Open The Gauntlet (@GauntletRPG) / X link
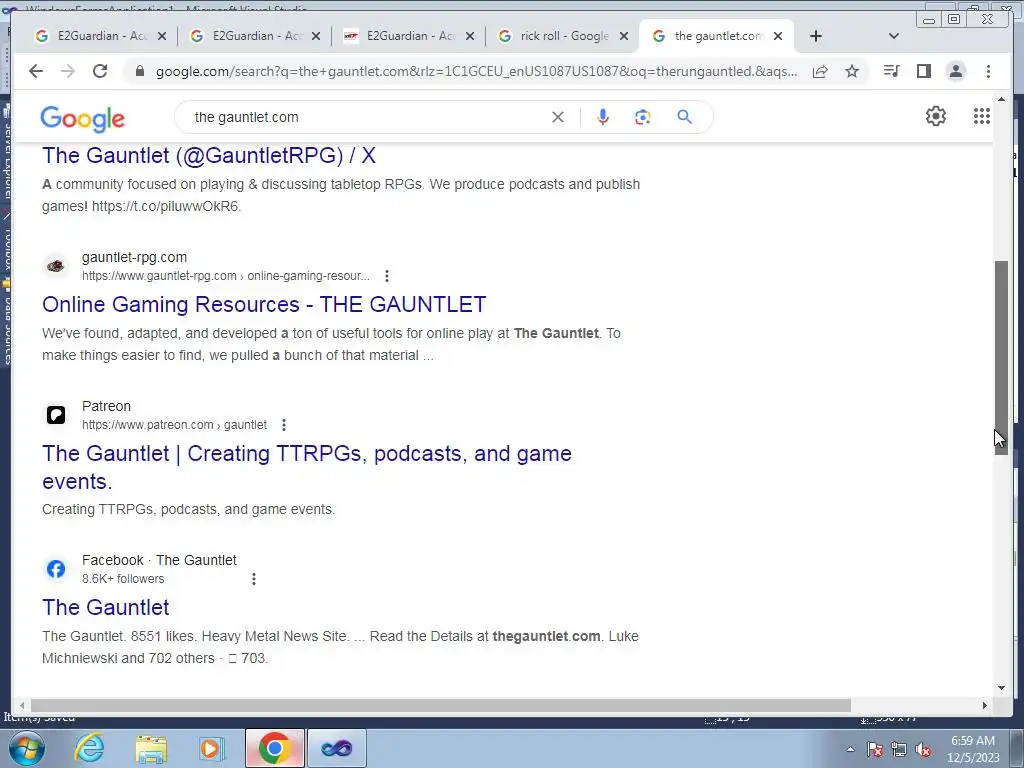 pyautogui.click(x=209, y=155)
